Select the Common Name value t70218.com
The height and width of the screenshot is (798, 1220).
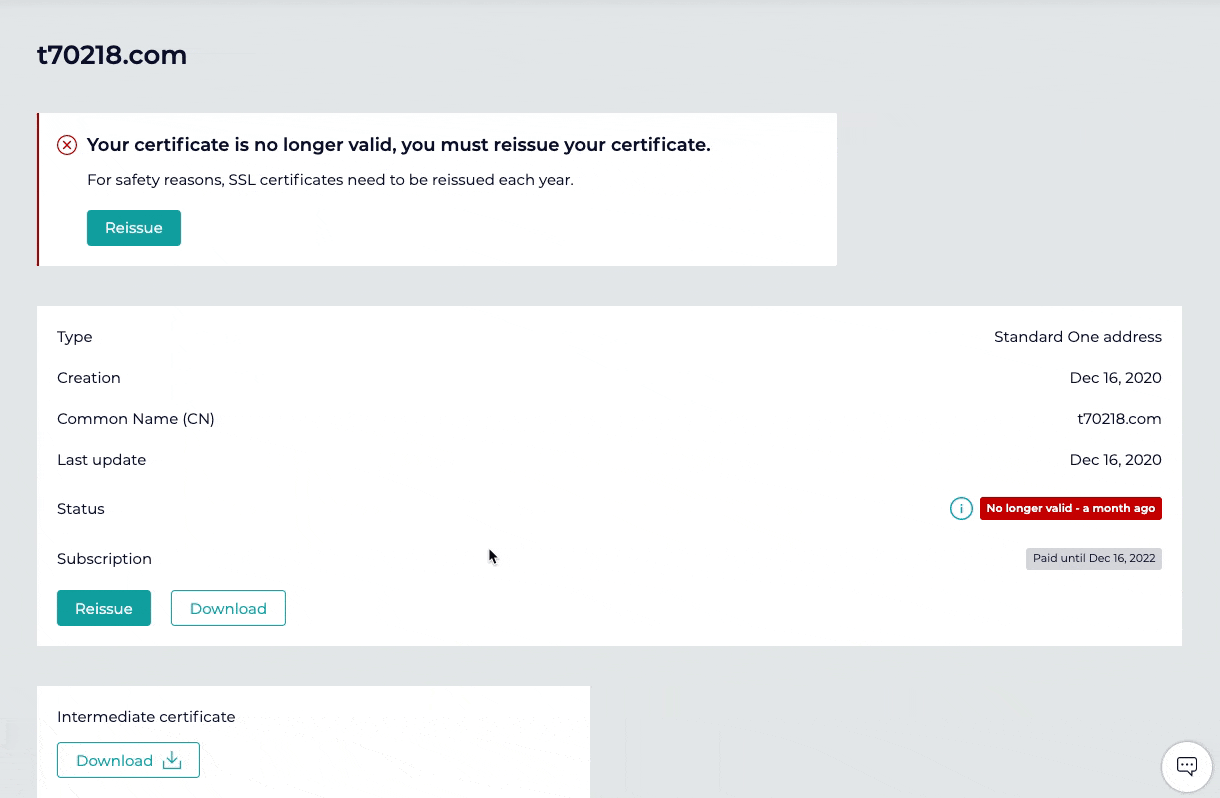tap(1119, 419)
